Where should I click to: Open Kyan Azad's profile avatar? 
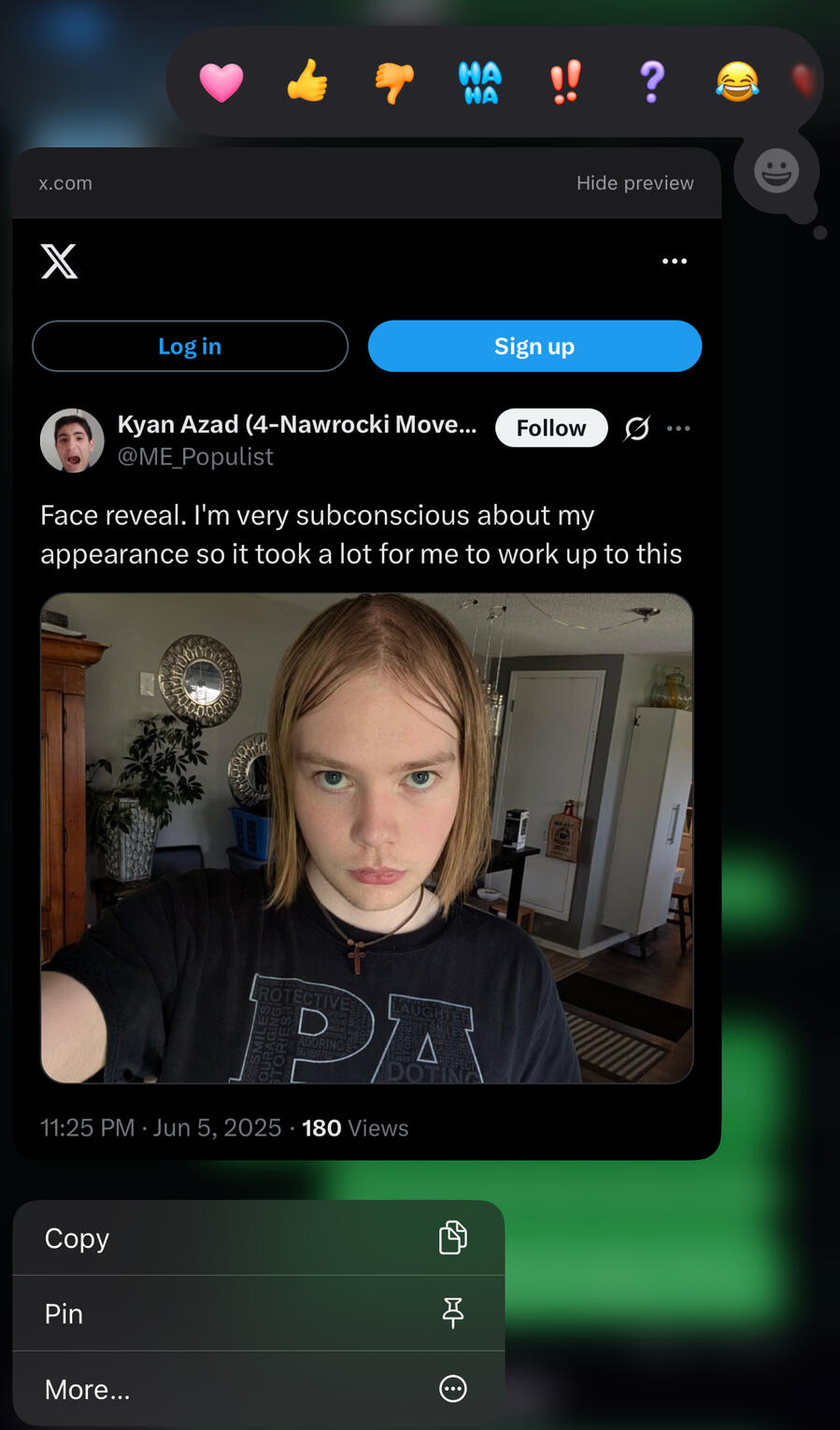point(72,440)
